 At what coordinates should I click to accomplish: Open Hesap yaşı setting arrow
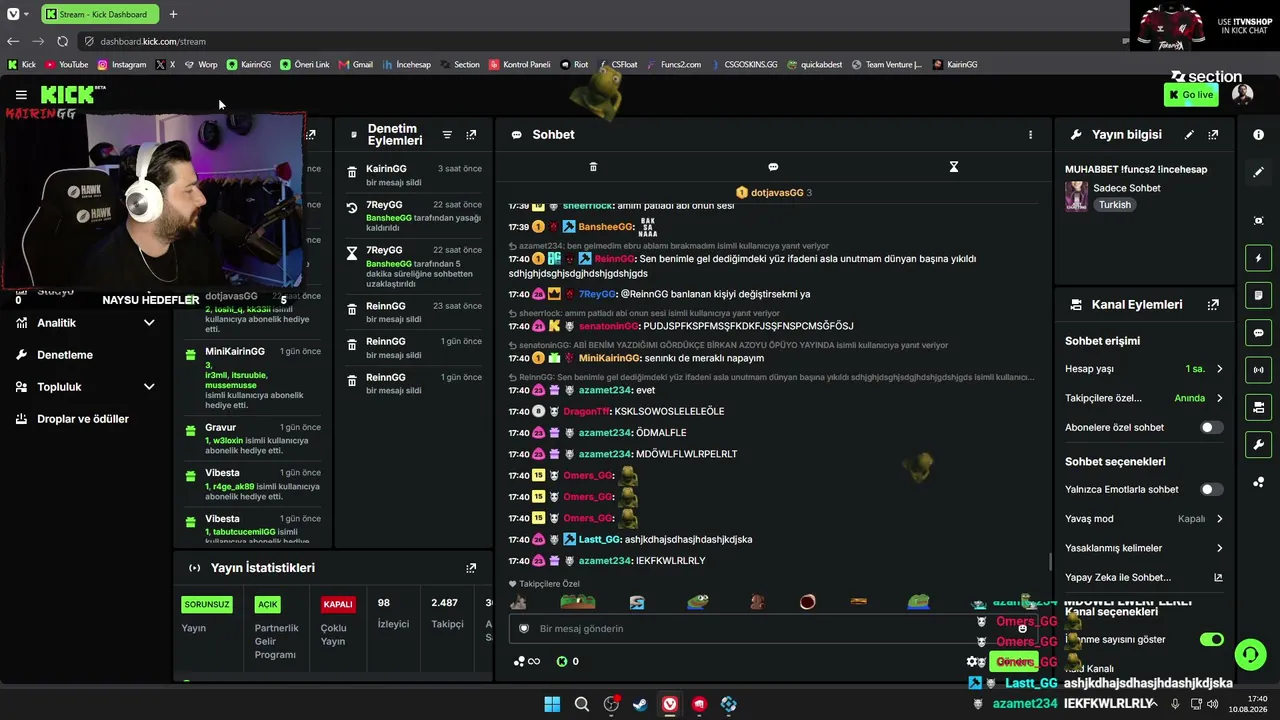1219,369
